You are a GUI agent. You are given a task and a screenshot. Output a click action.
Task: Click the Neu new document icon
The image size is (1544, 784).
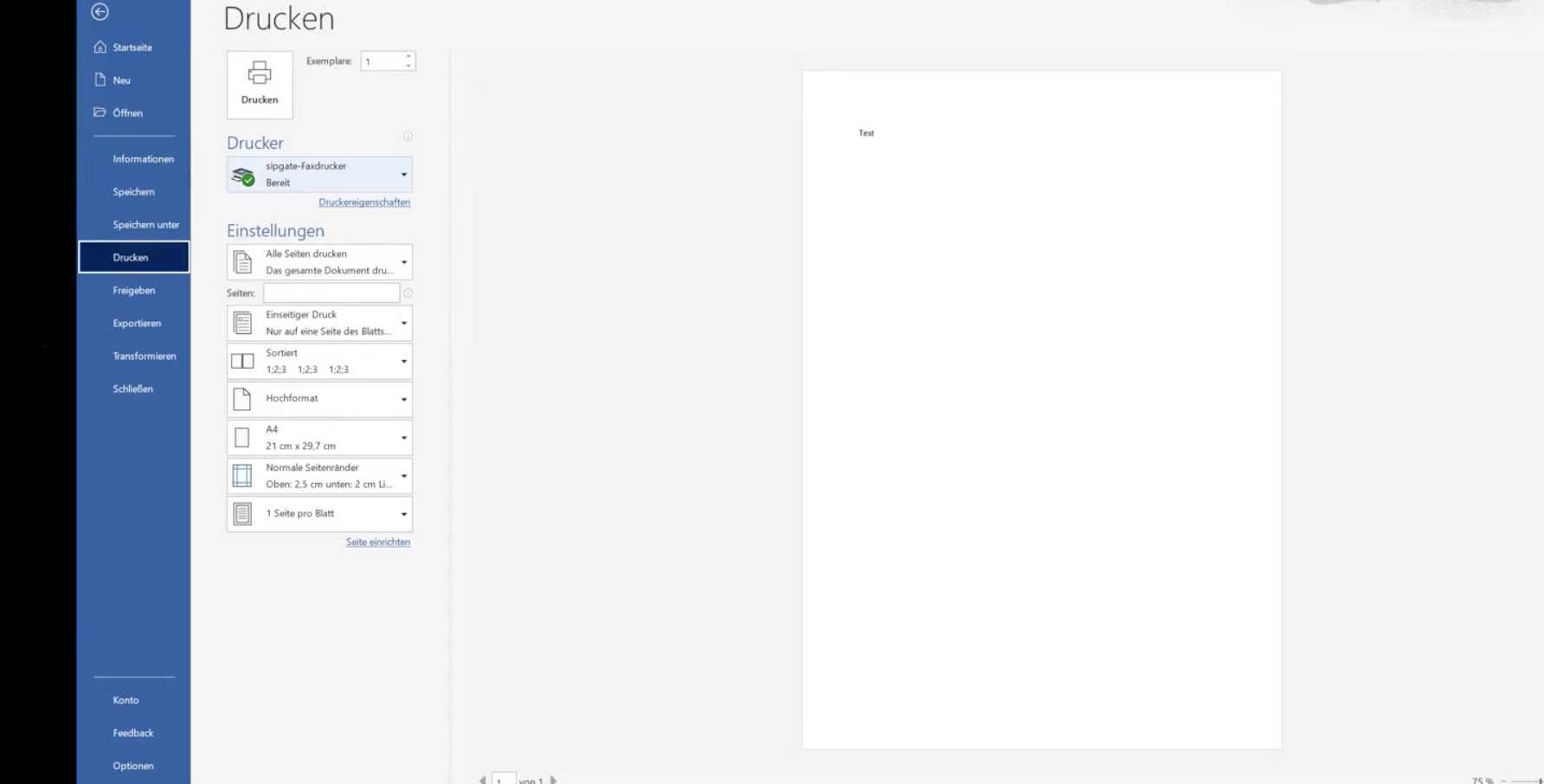pos(100,80)
